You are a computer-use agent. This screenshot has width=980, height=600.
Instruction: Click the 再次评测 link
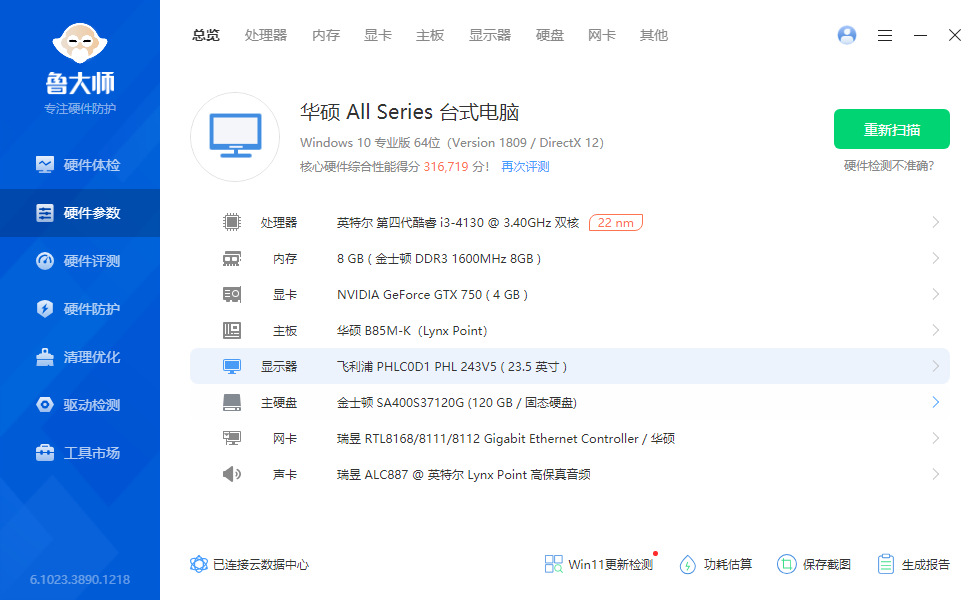(x=525, y=167)
